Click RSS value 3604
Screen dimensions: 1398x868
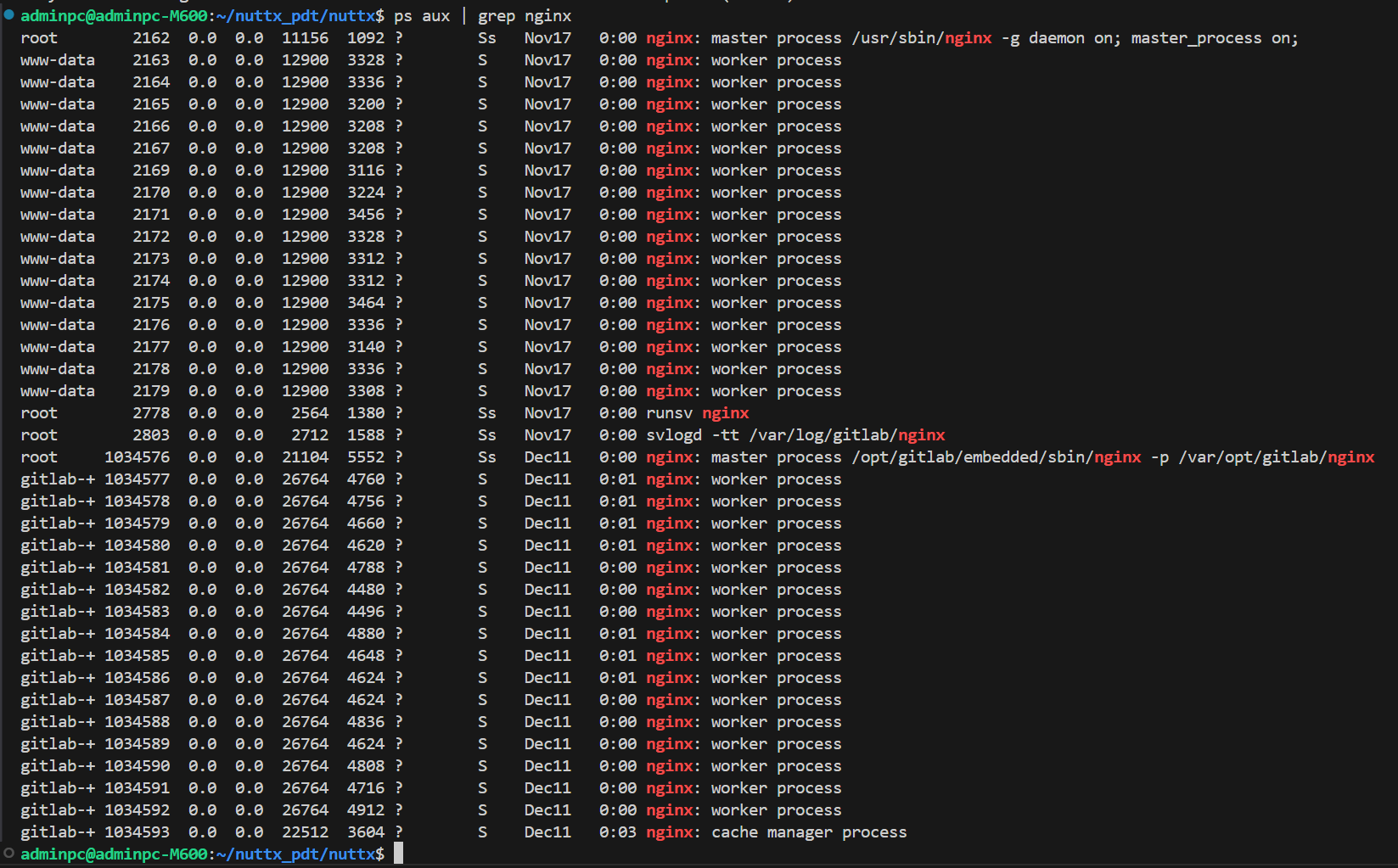(366, 832)
